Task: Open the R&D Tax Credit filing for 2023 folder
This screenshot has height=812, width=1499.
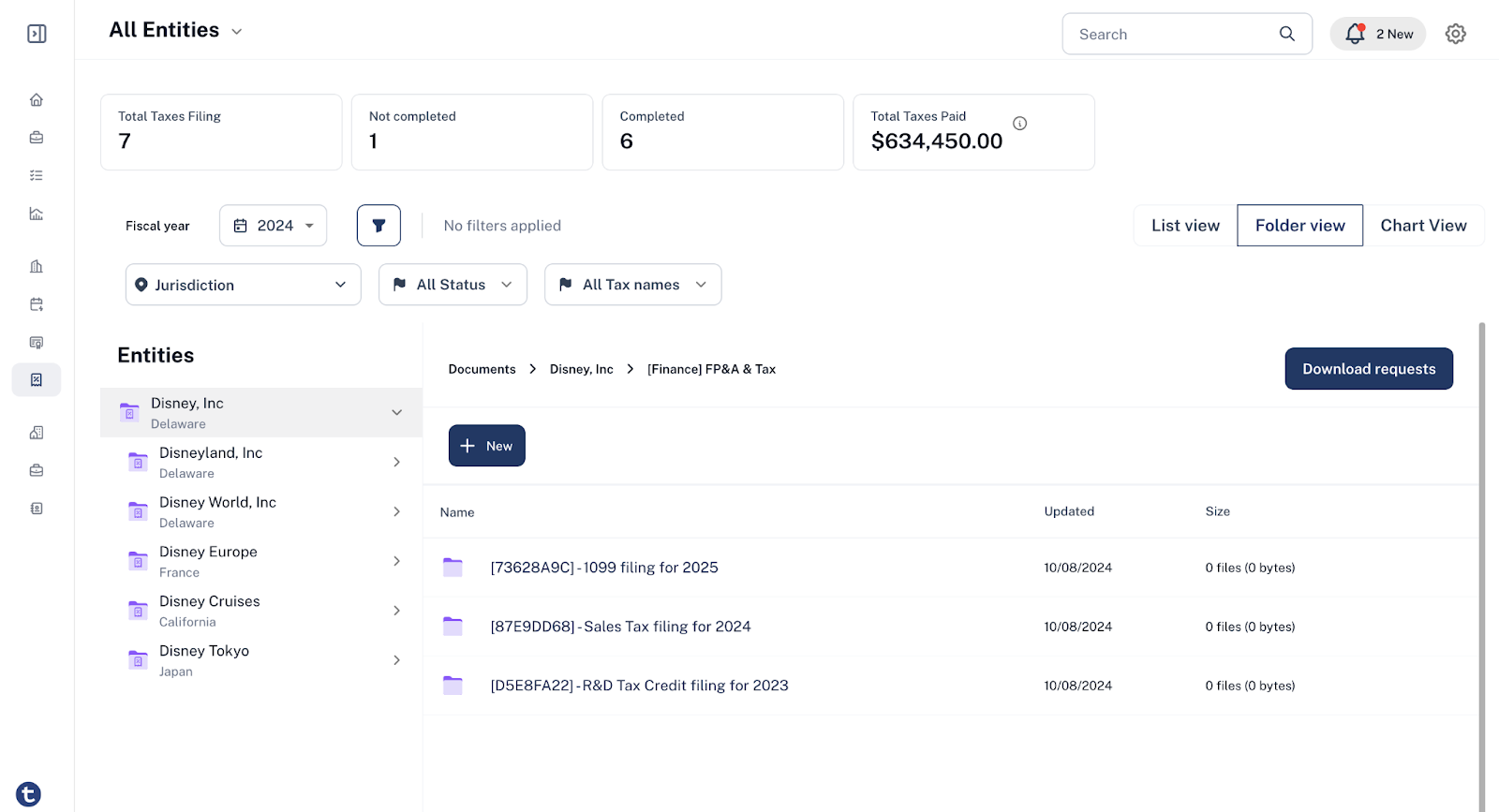Action: click(x=639, y=686)
